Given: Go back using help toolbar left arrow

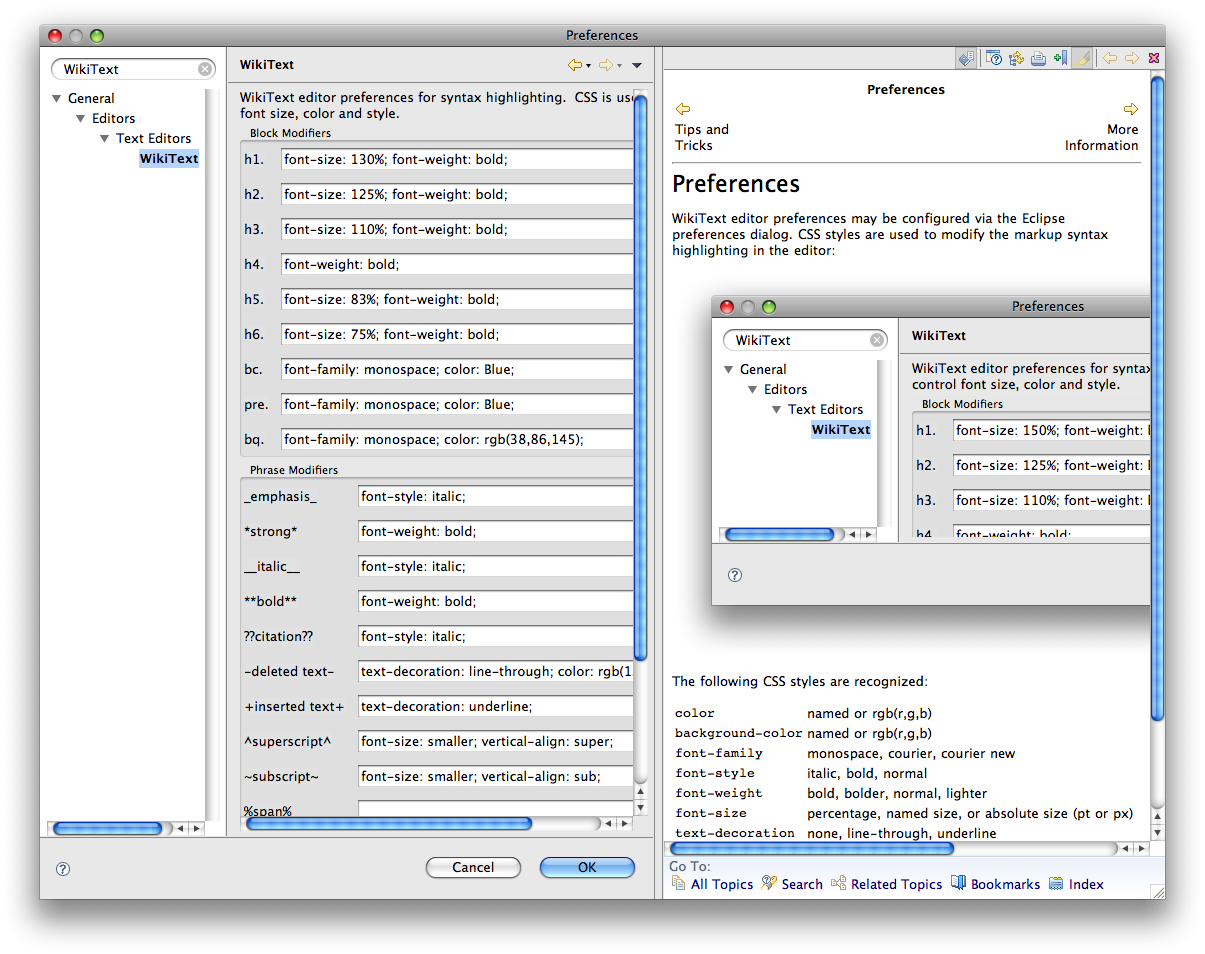Looking at the screenshot, I should 1110,58.
